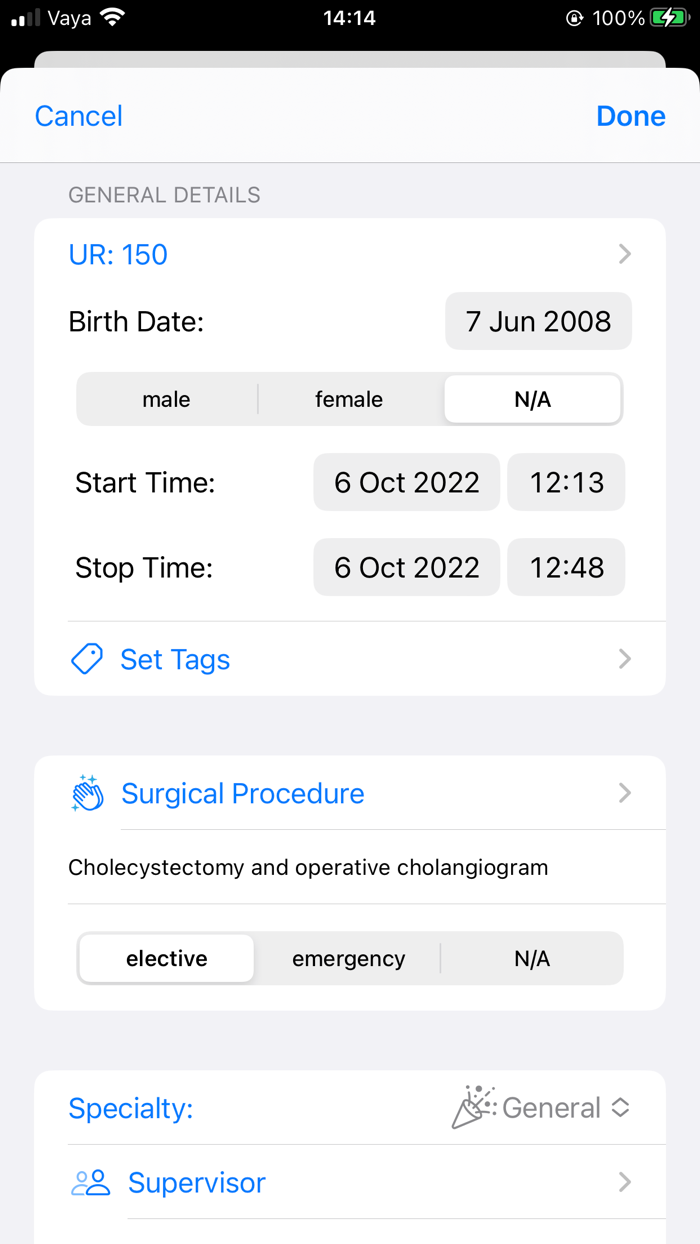700x1244 pixels.
Task: Tap the clapping hands Surgical Procedure icon
Action: tap(88, 793)
